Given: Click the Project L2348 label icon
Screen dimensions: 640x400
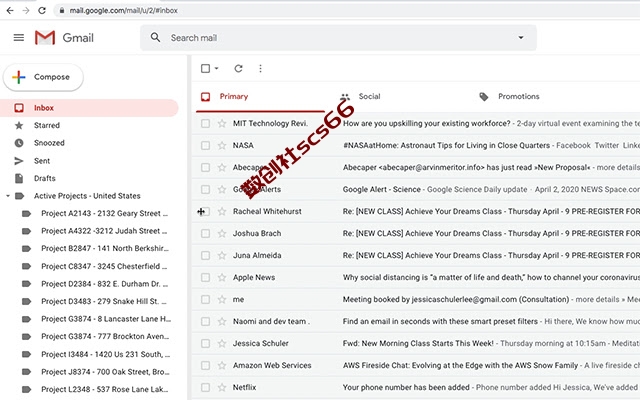Looking at the screenshot, I should [x=26, y=389].
